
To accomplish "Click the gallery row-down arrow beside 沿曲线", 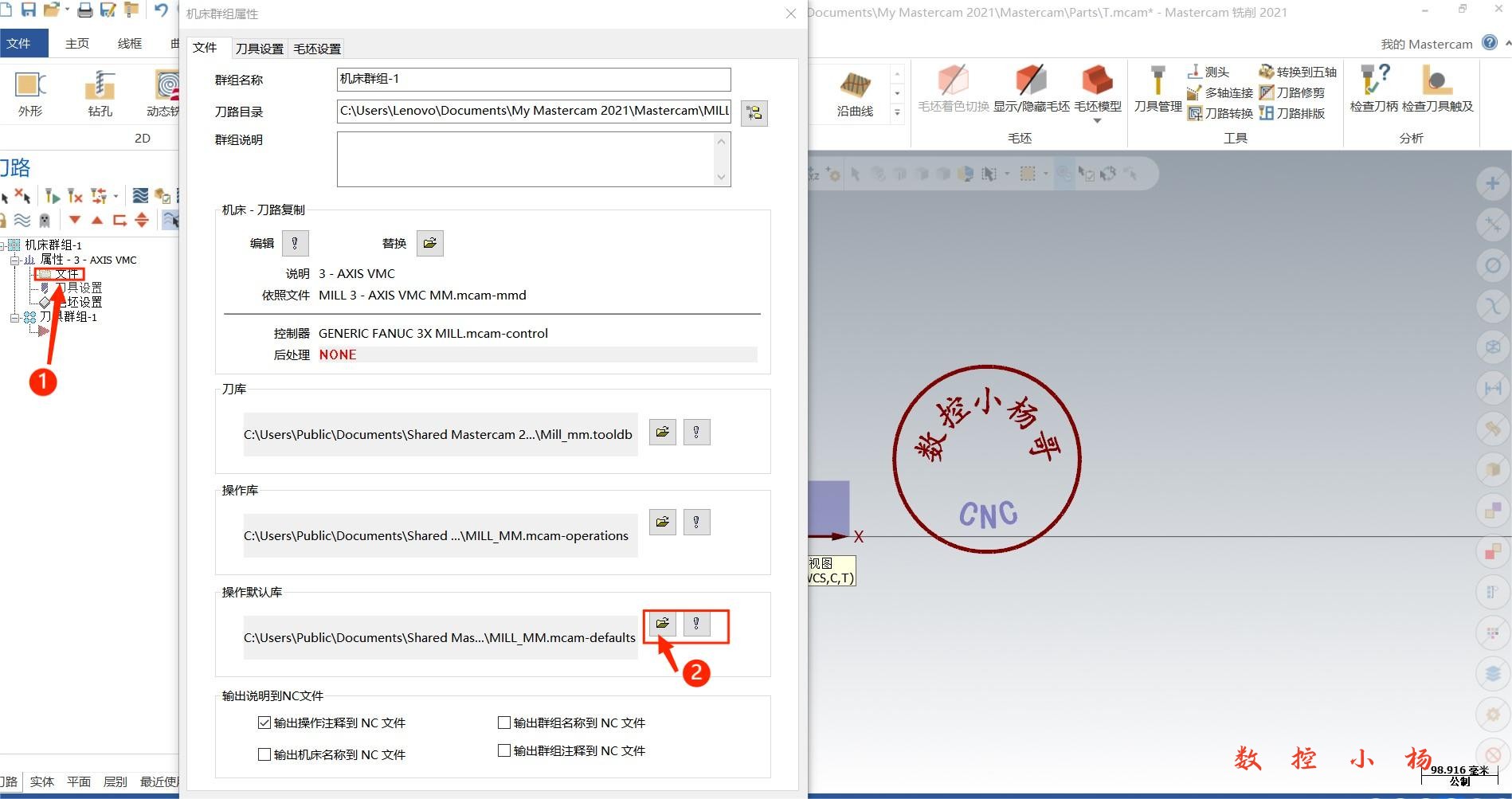I will click(897, 93).
